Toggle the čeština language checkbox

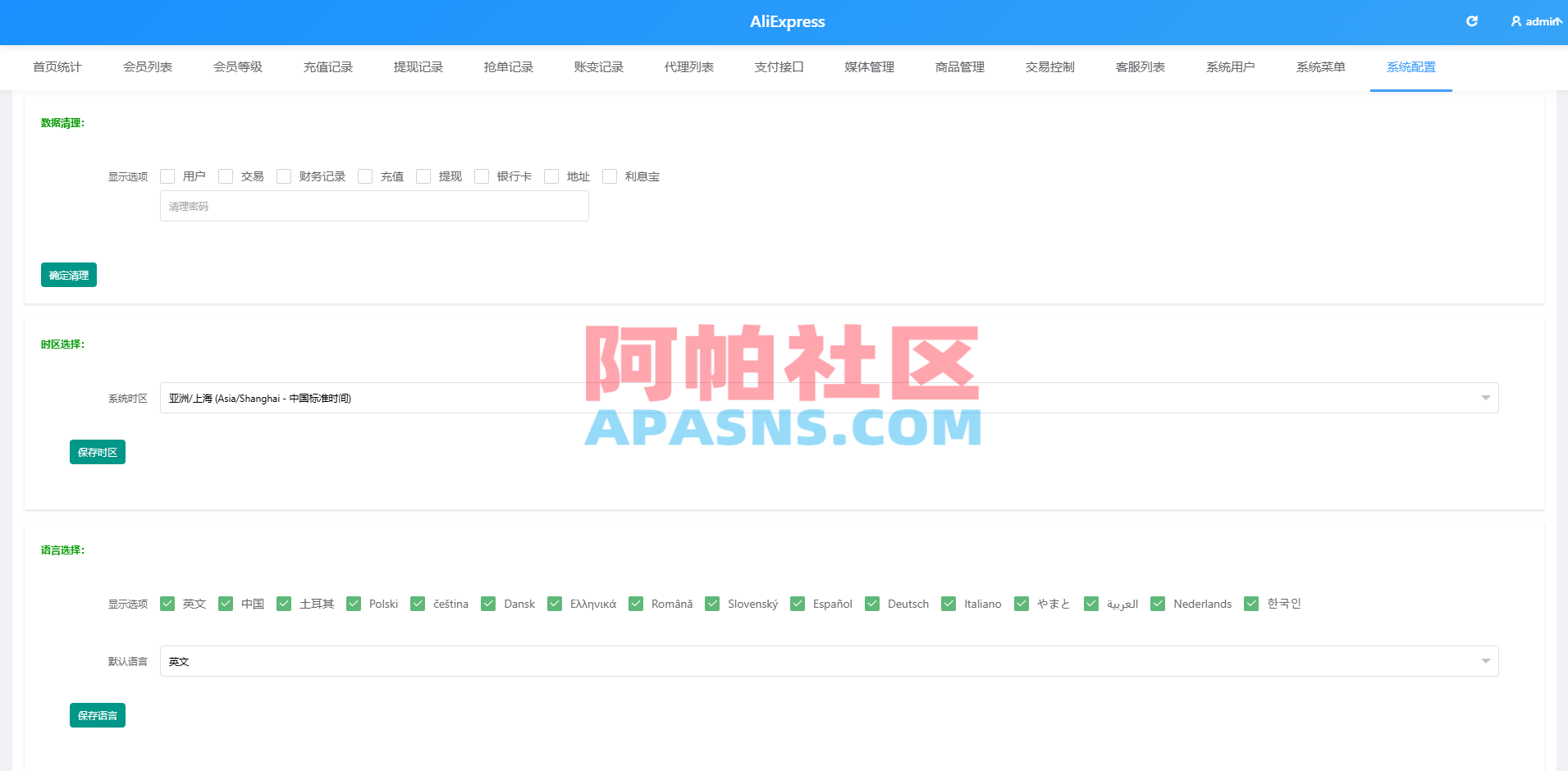418,604
